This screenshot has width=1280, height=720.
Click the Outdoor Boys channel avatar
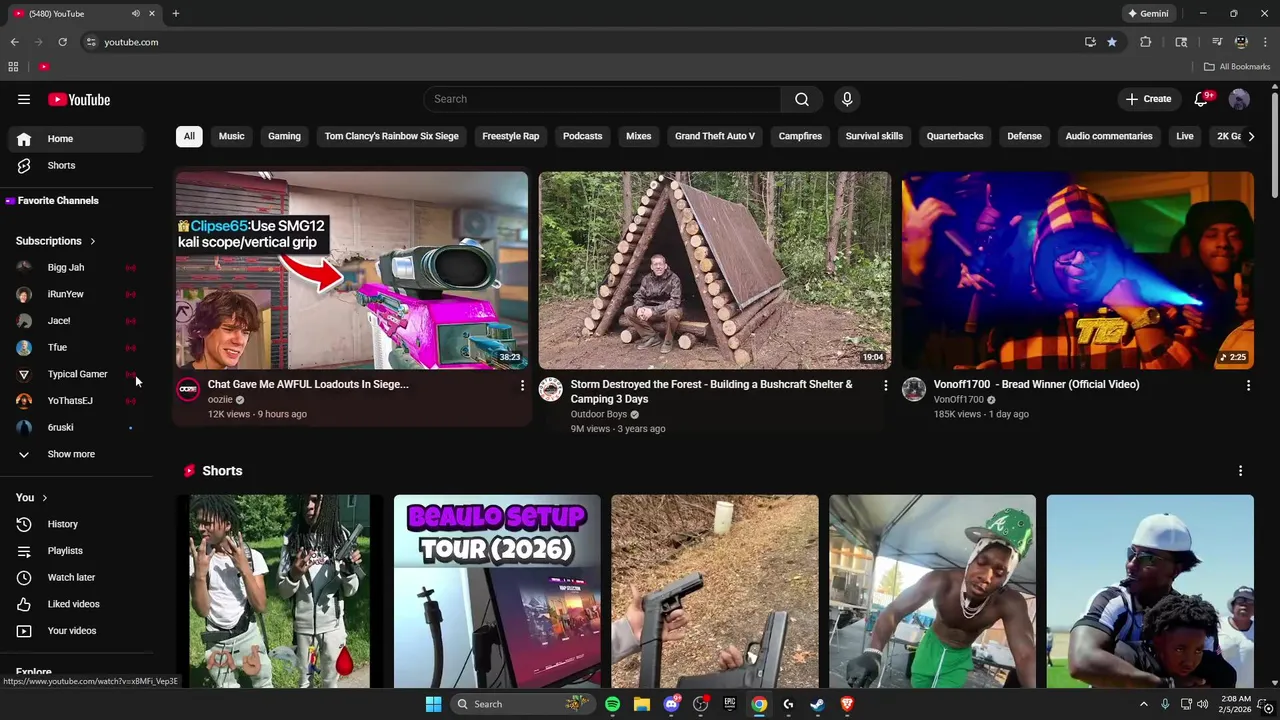coord(551,390)
